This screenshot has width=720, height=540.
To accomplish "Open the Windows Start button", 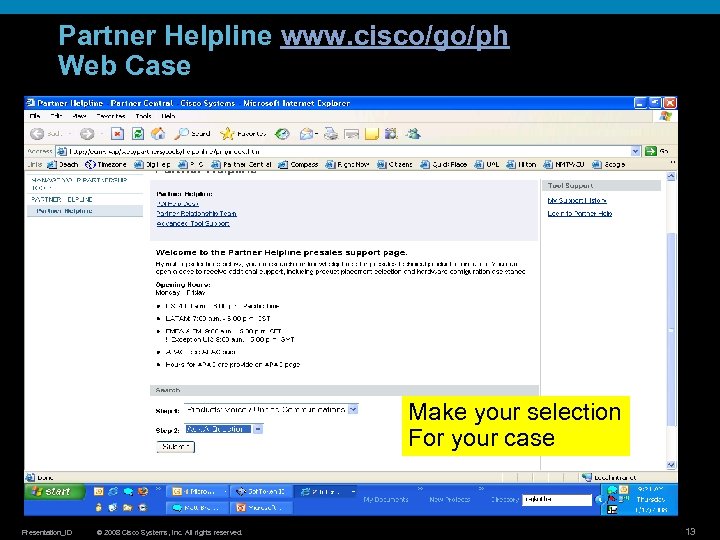I will click(55, 492).
